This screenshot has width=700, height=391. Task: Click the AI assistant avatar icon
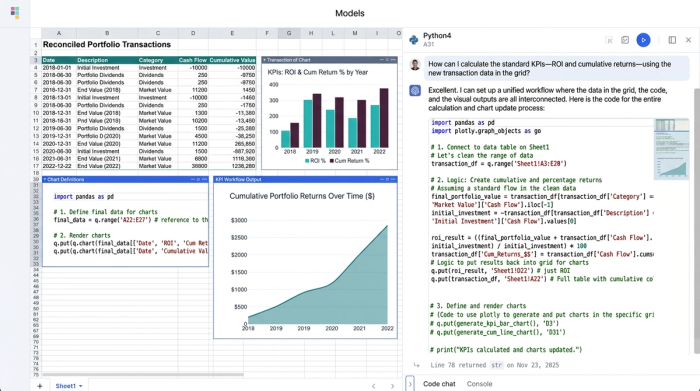pyautogui.click(x=415, y=91)
